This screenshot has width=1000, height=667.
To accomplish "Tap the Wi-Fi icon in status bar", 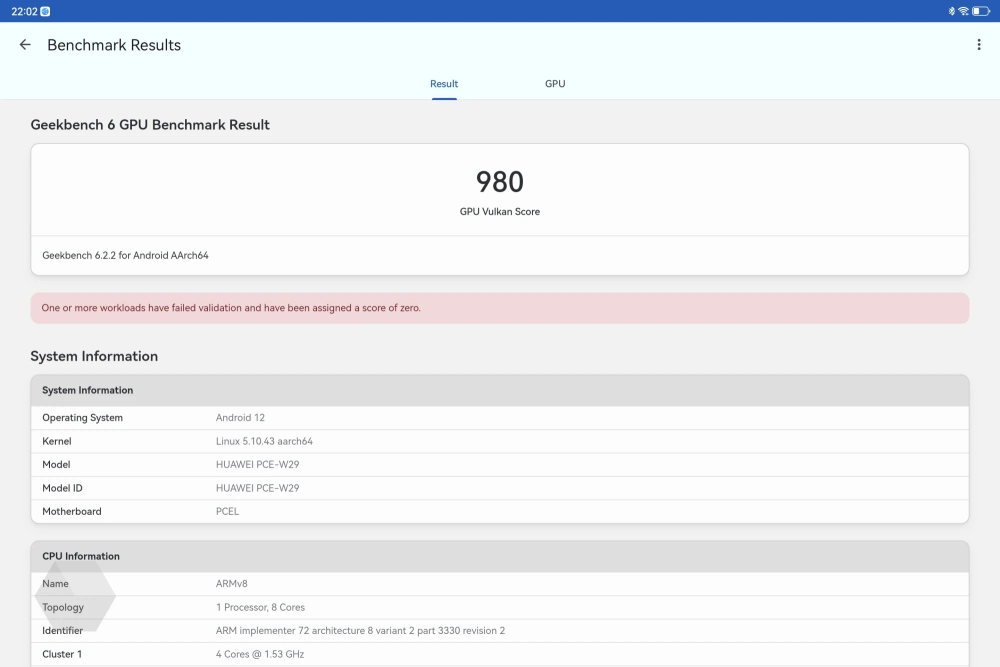I will 963,11.
